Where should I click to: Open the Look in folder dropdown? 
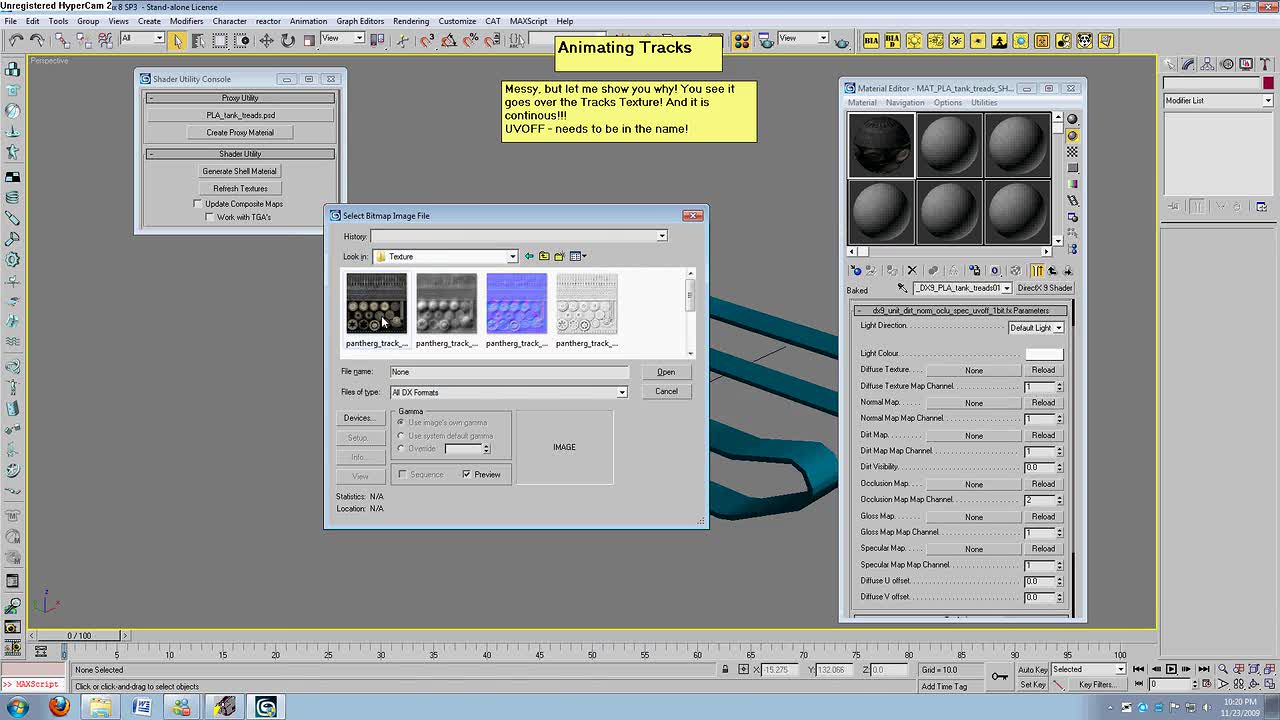point(514,256)
